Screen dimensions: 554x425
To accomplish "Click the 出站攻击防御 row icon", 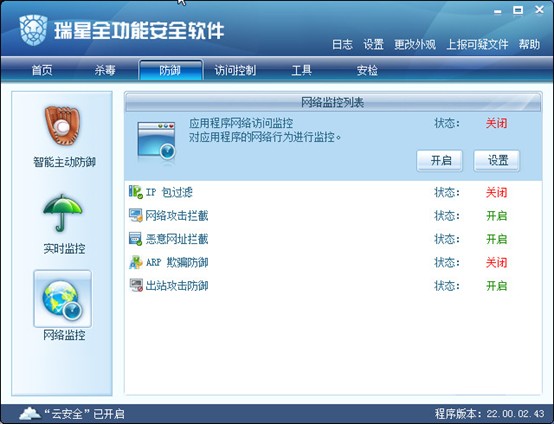I will [x=136, y=285].
